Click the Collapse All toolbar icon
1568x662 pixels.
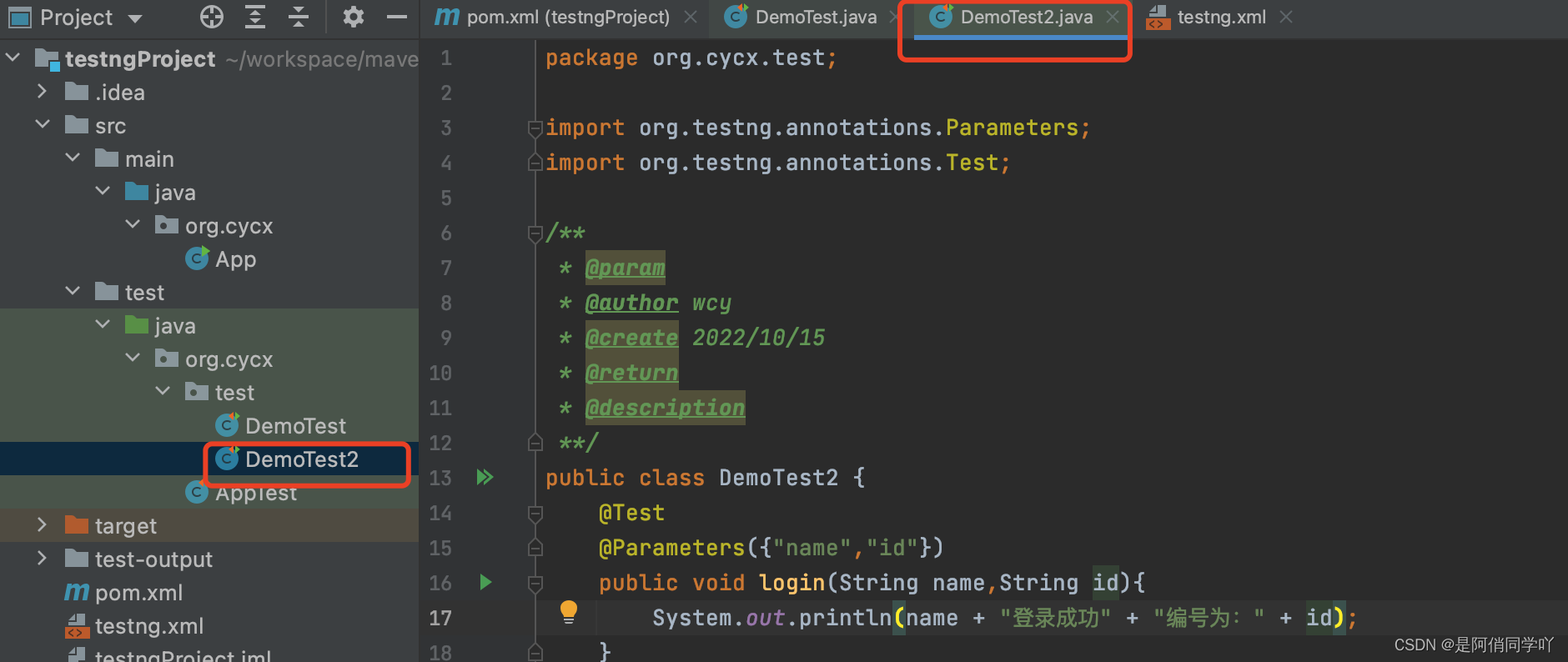(299, 17)
